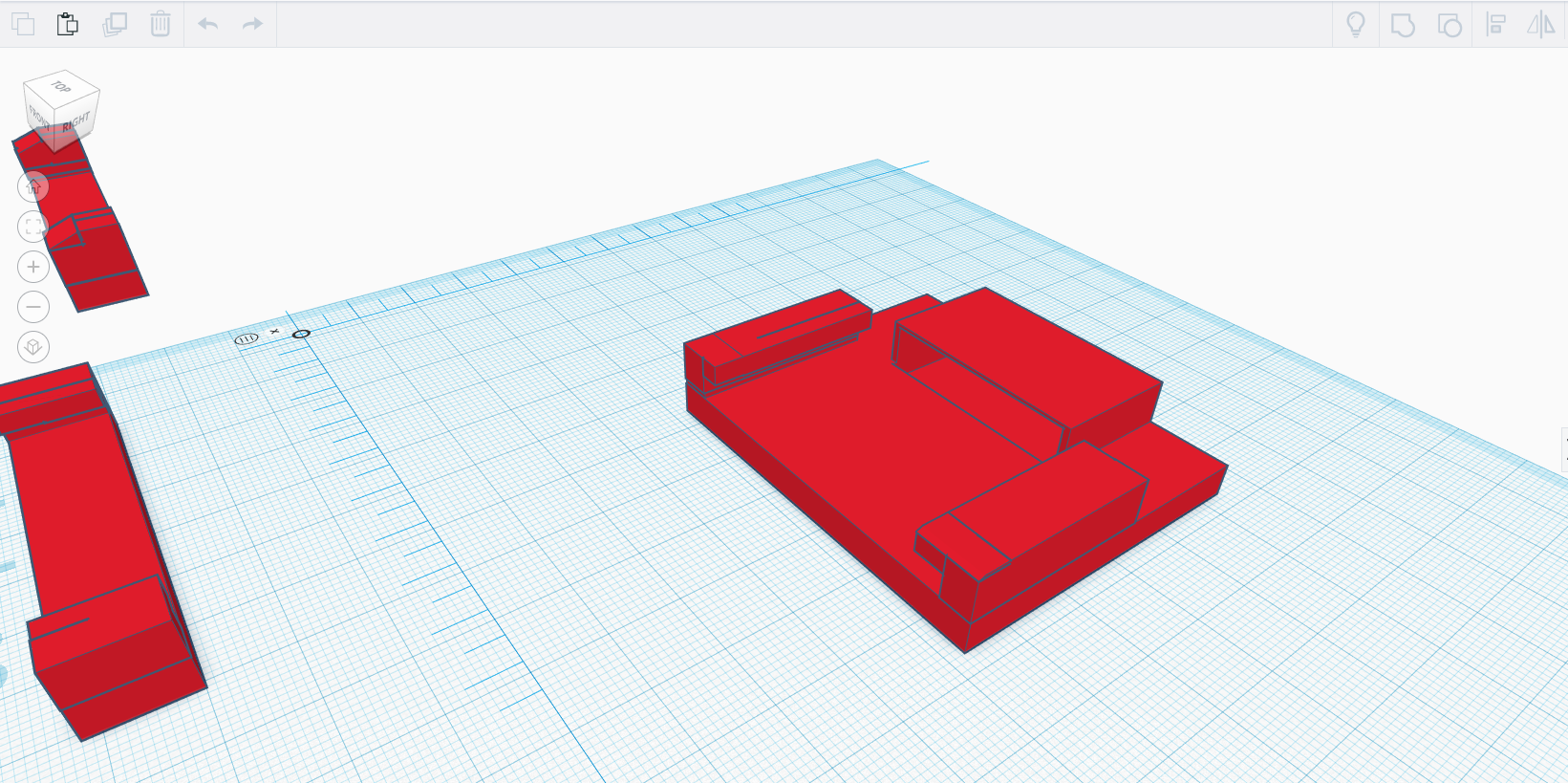Toggle between perspective and orthographic view
1568x783 pixels.
[33, 347]
